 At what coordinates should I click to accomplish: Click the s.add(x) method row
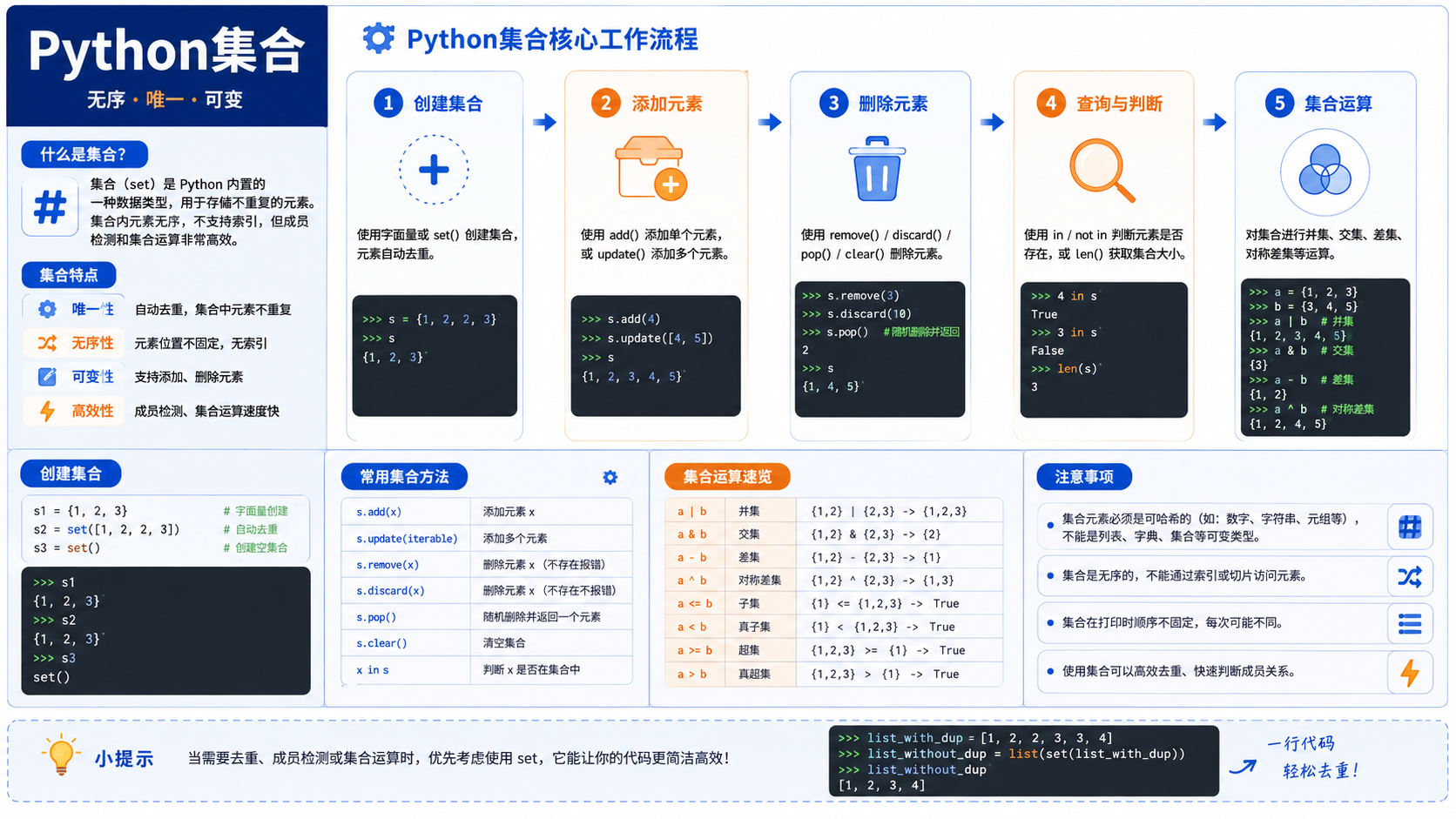point(487,512)
